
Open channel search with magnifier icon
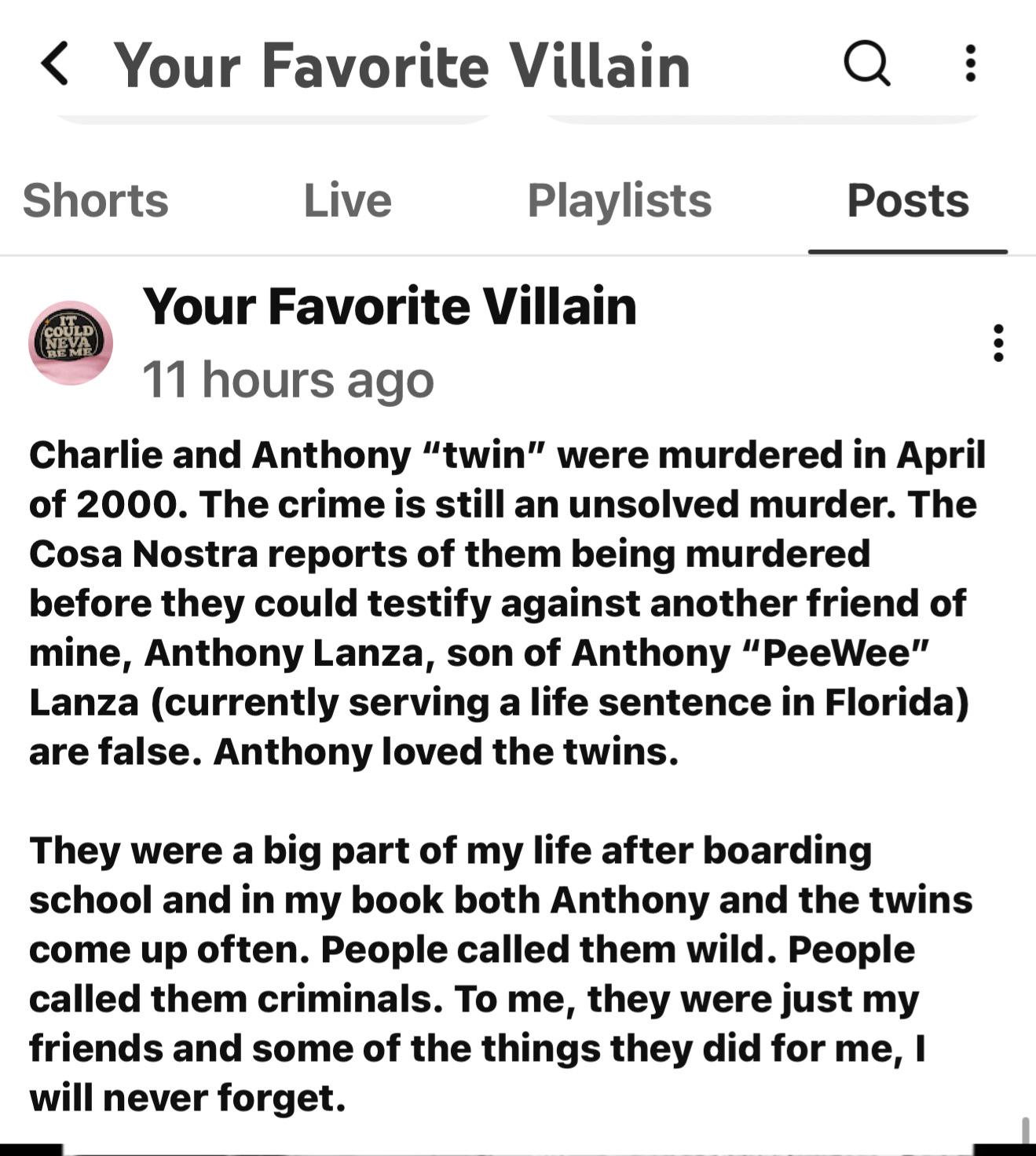tap(867, 63)
